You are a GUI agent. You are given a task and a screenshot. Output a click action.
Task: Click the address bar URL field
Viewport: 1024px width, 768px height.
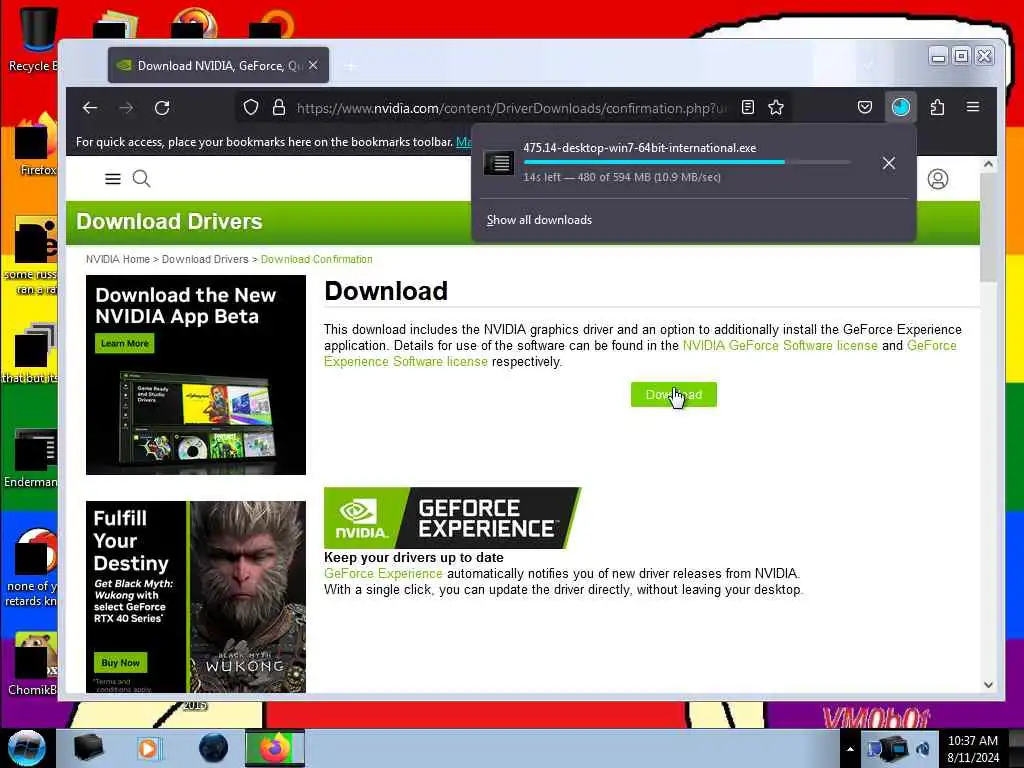(511, 108)
